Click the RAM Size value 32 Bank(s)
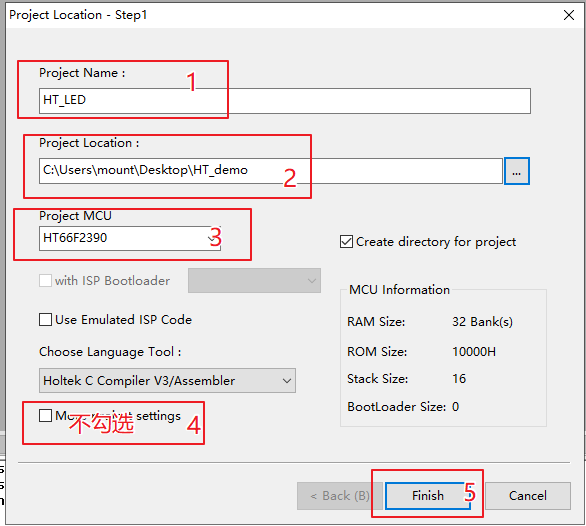 tap(482, 322)
